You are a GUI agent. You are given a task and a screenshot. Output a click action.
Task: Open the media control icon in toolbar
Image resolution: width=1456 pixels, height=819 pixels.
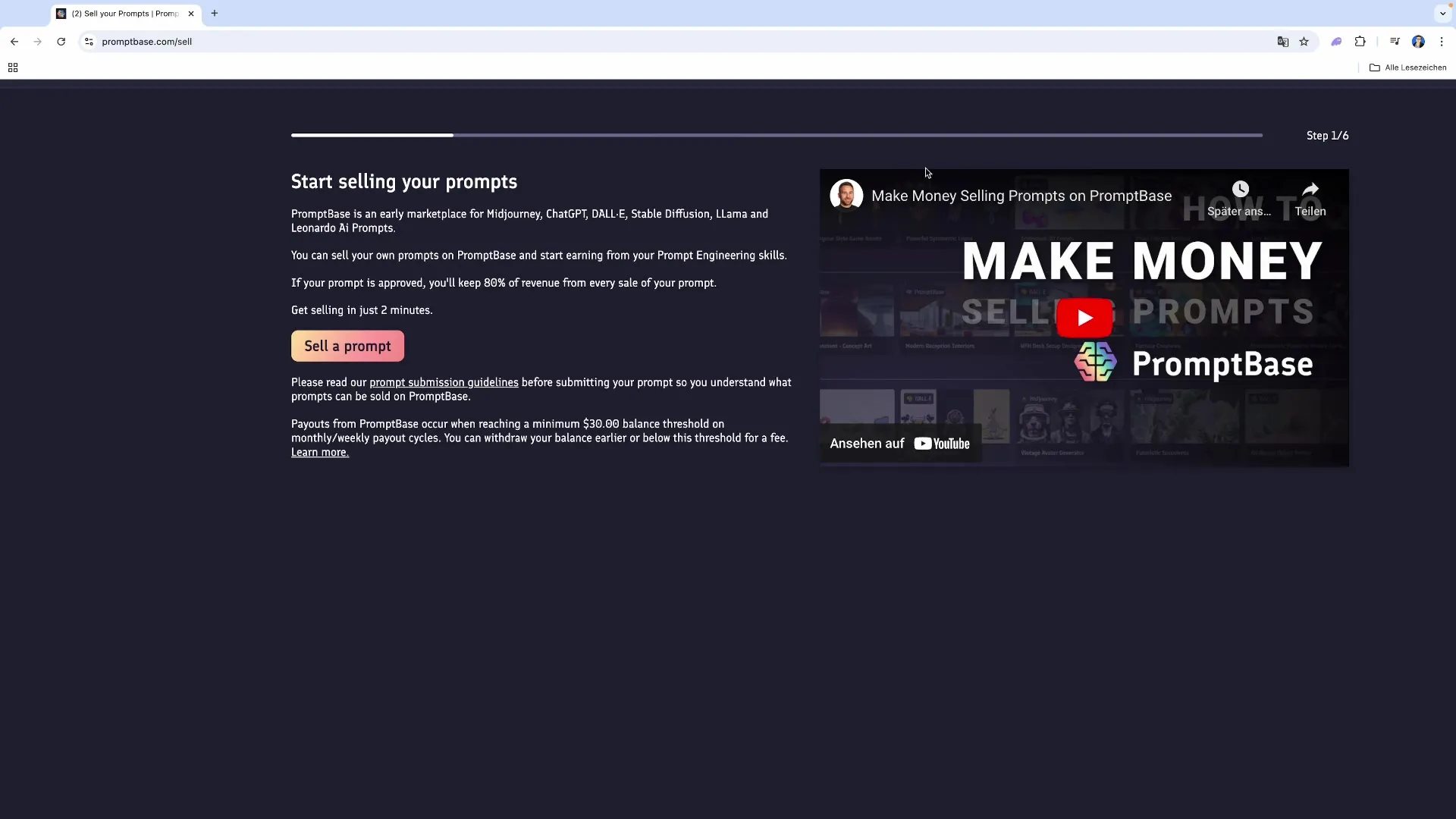tap(1395, 42)
